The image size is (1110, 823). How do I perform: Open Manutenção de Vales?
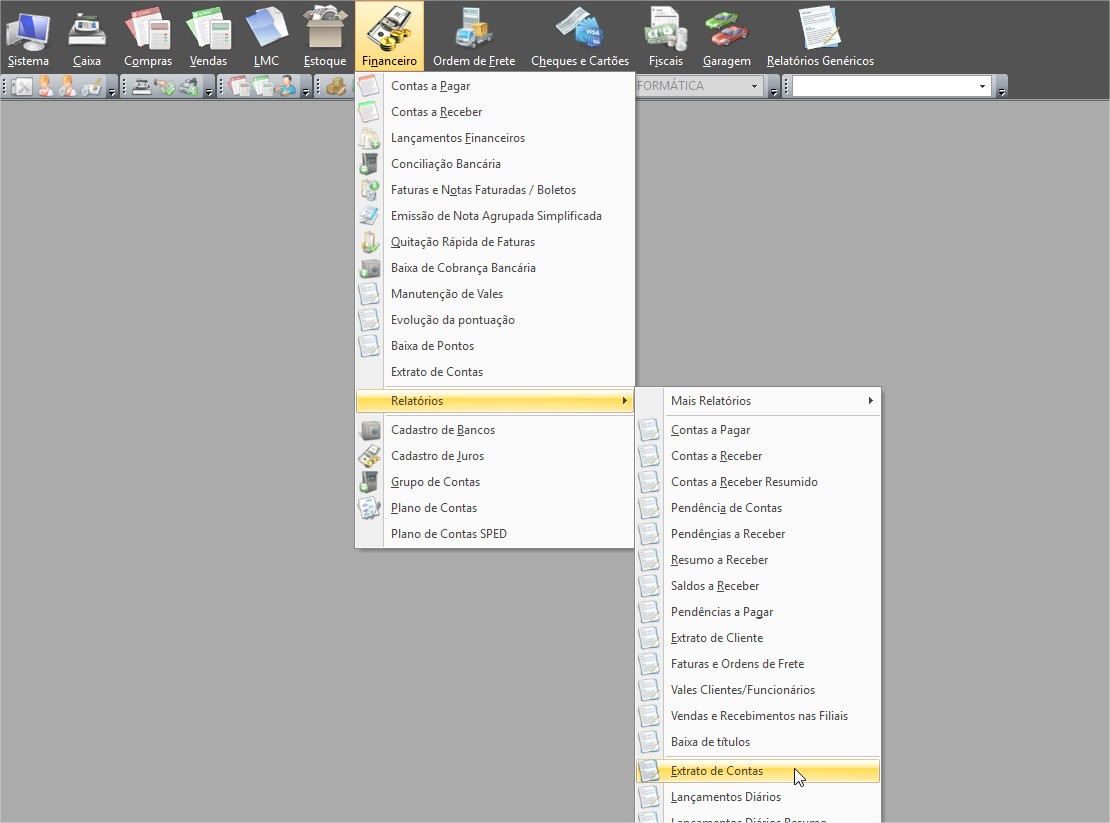(x=495, y=294)
